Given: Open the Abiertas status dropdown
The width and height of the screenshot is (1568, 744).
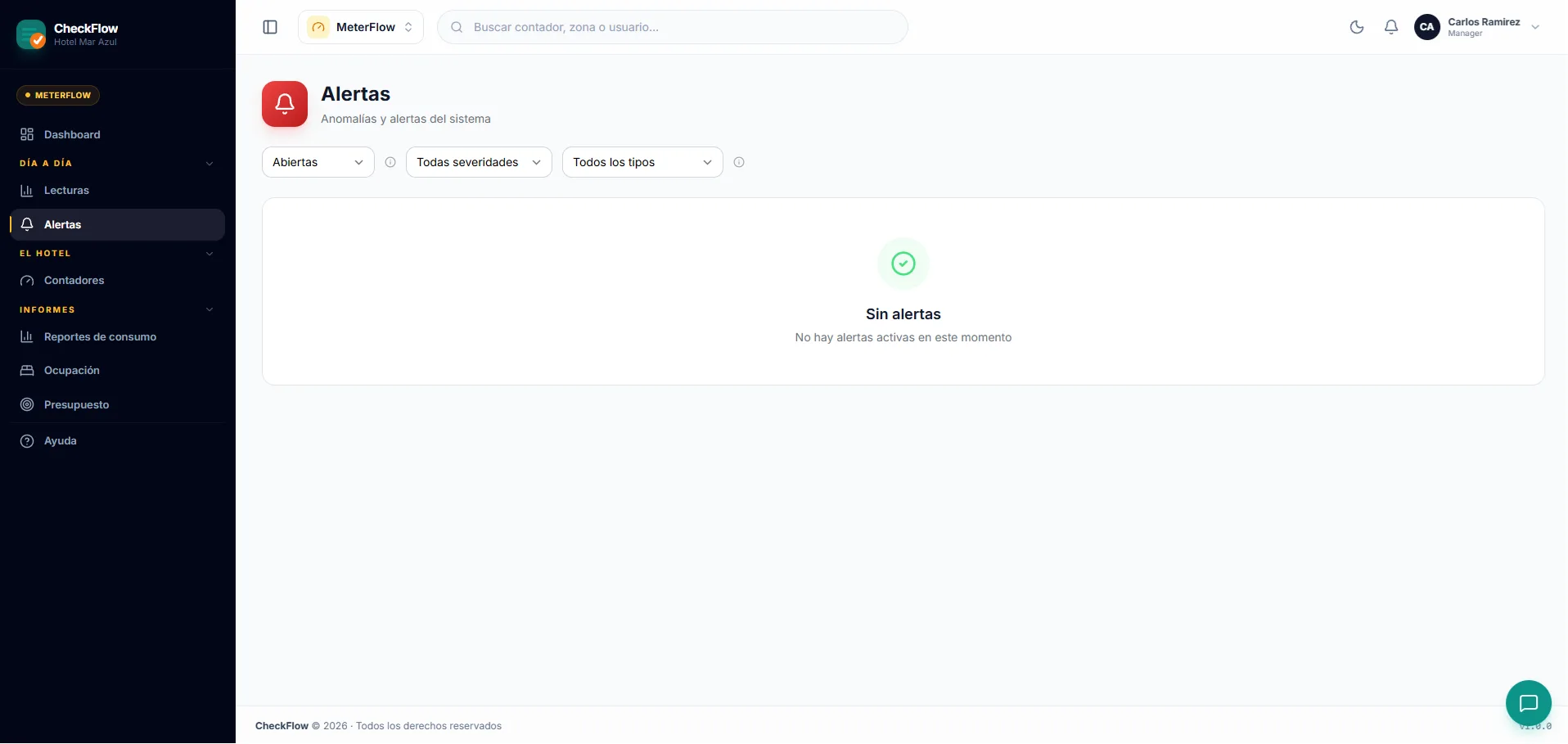Looking at the screenshot, I should point(318,162).
